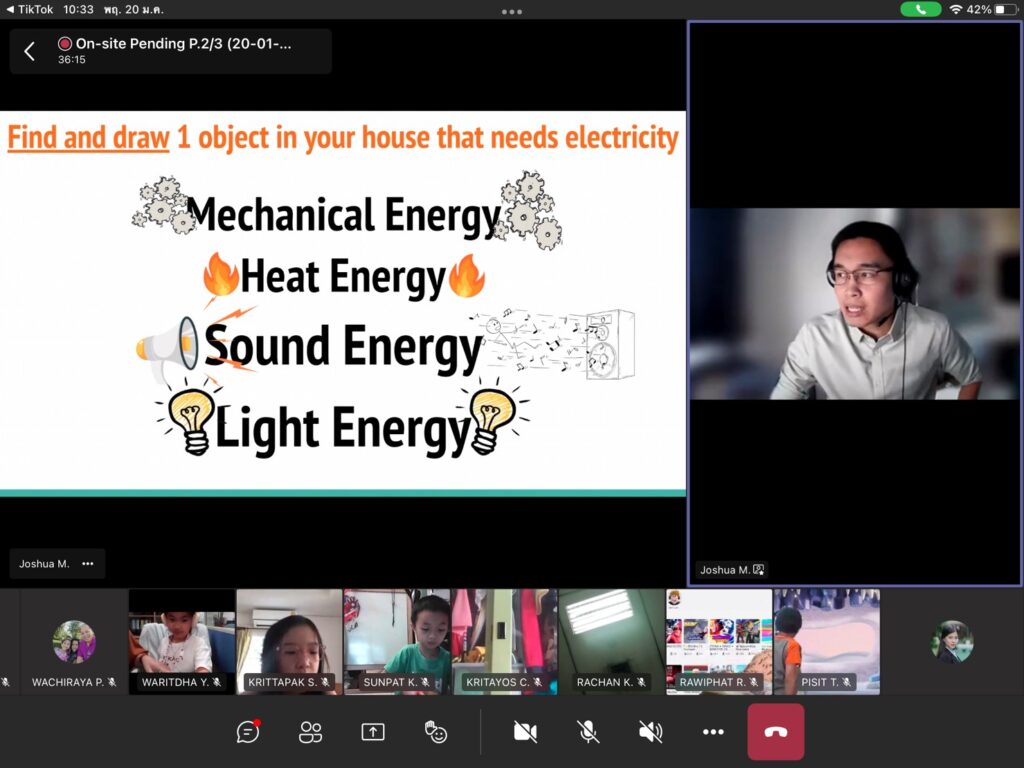Unmute the microphone
The image size is (1024, 768).
pos(588,732)
